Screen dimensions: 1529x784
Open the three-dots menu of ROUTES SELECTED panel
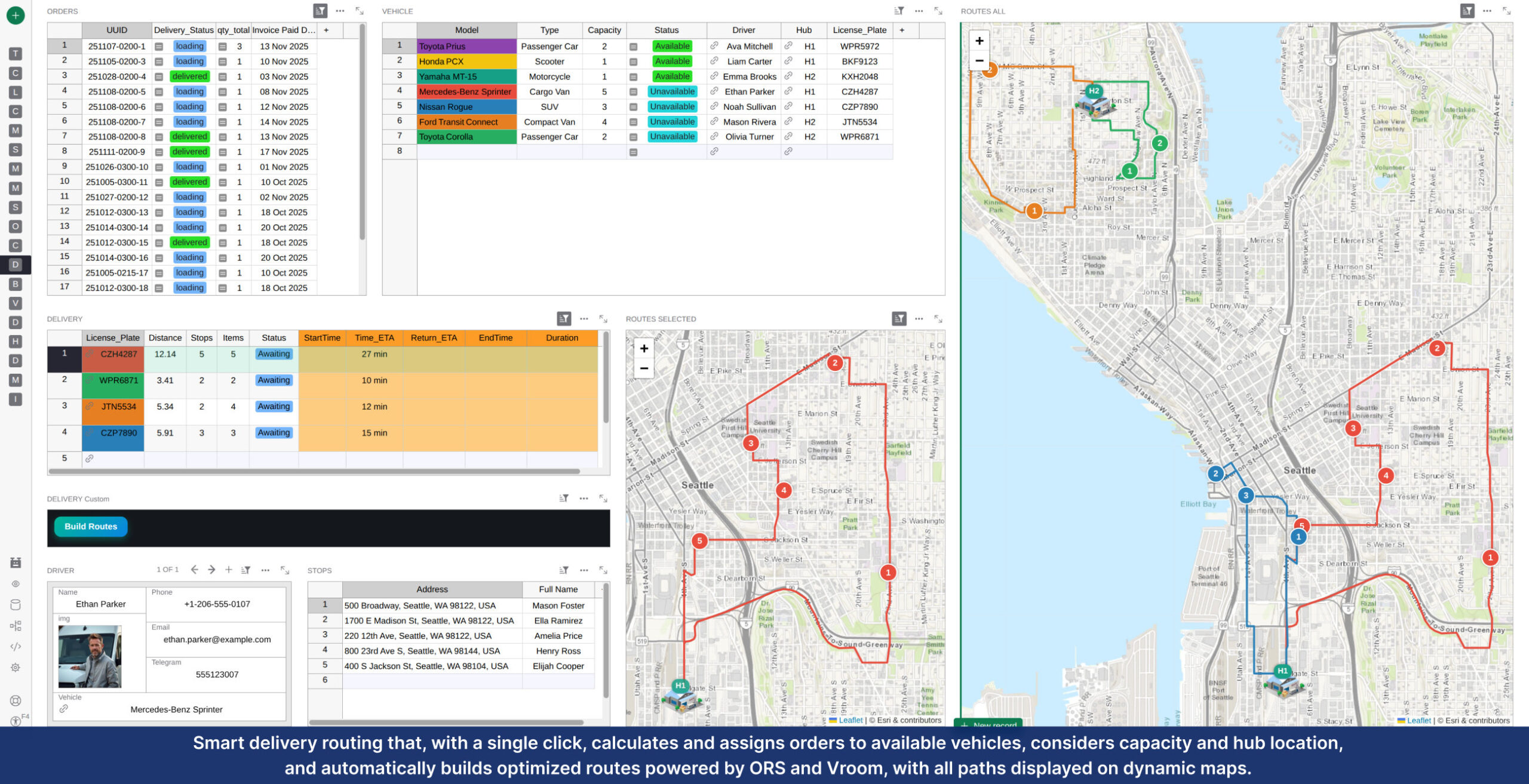point(919,319)
